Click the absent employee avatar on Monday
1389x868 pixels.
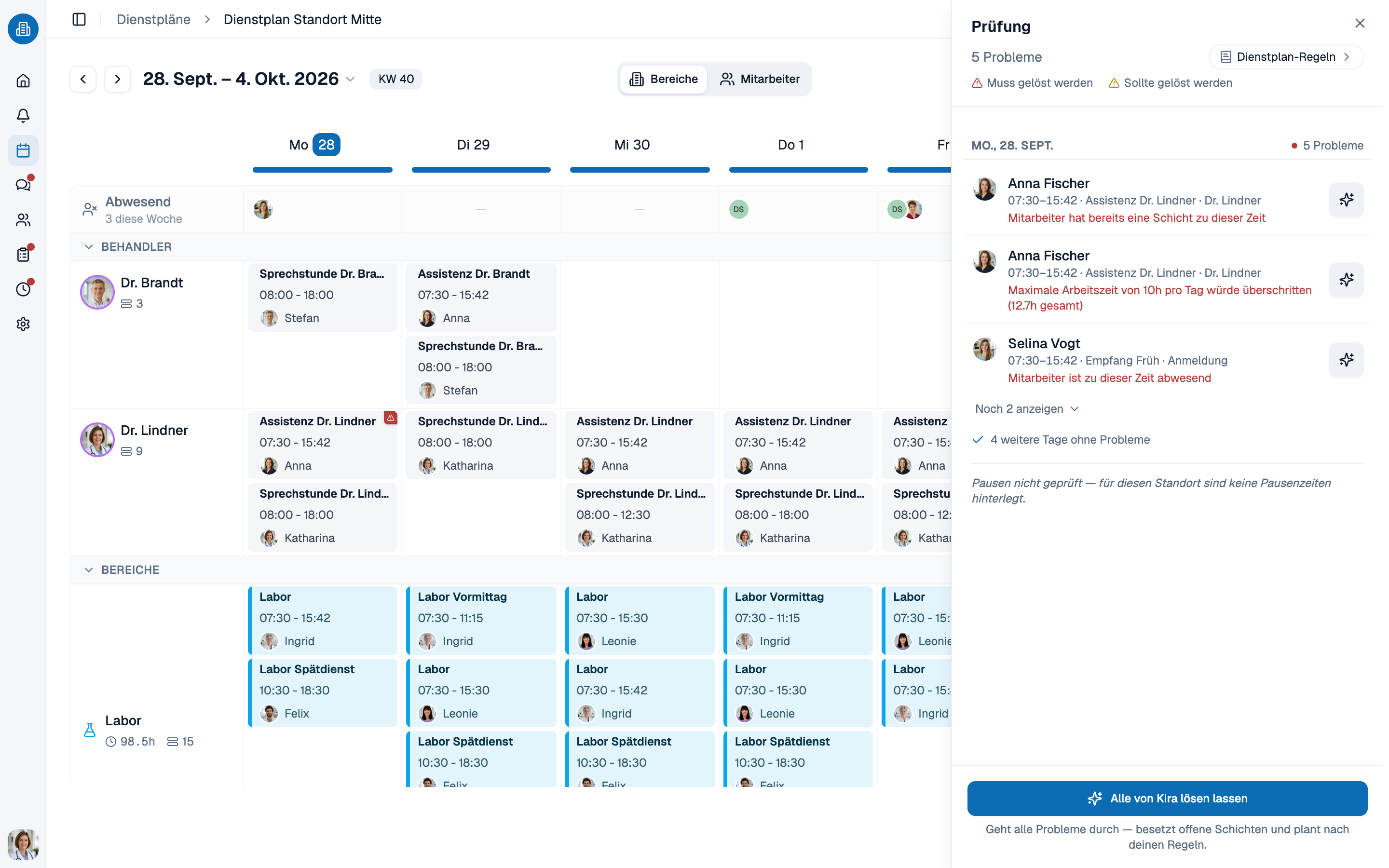point(263,209)
